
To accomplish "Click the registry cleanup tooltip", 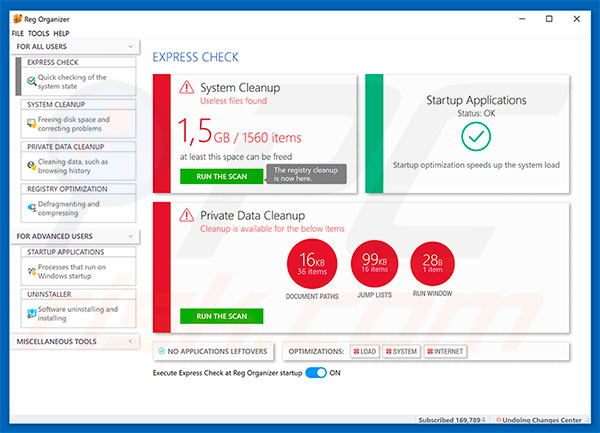I will point(306,174).
